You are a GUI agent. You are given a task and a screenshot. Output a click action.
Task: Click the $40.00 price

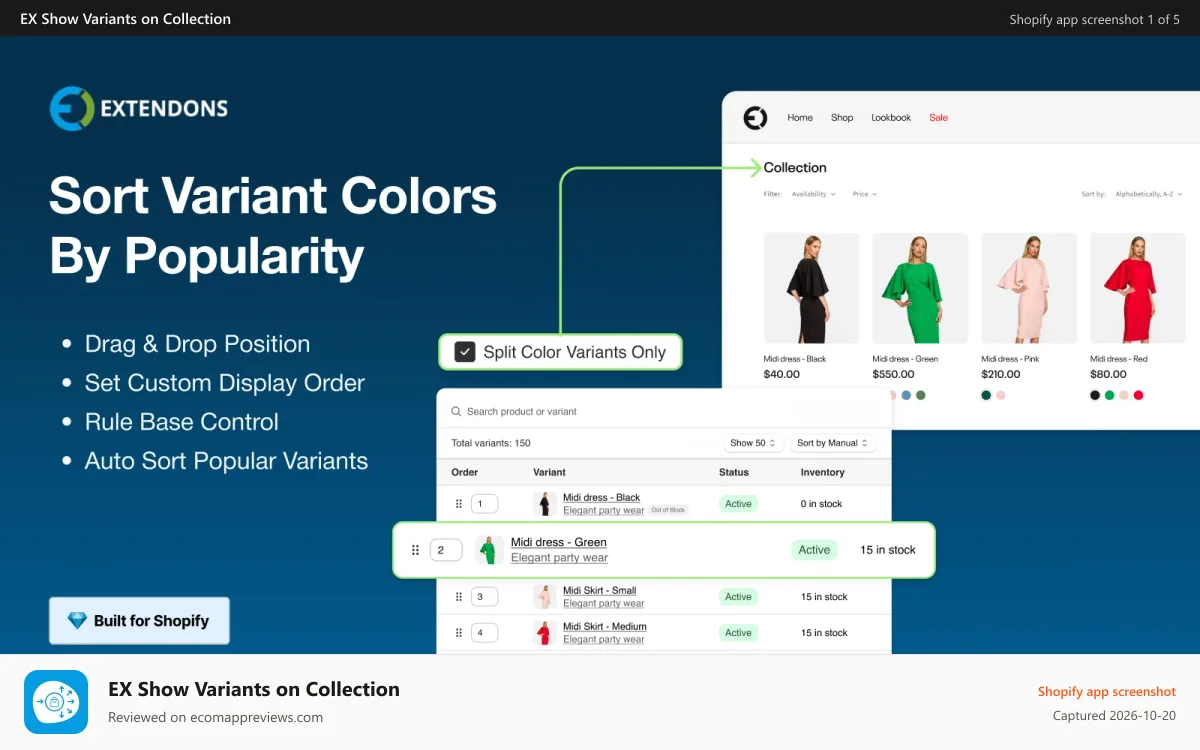click(x=782, y=374)
